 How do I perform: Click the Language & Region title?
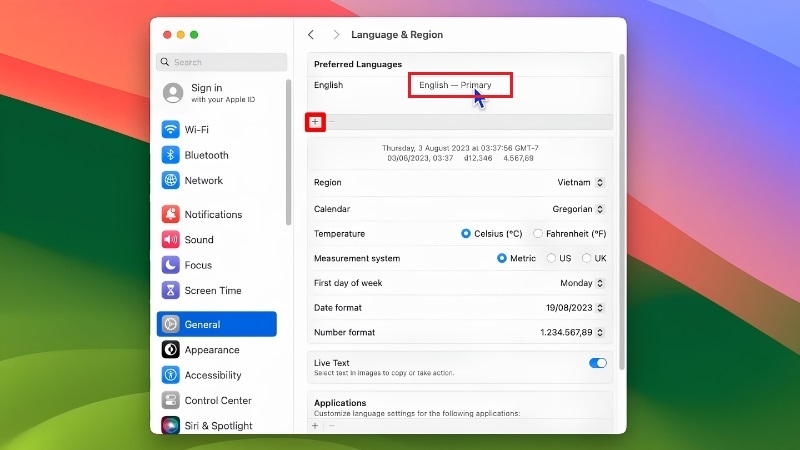pos(397,35)
